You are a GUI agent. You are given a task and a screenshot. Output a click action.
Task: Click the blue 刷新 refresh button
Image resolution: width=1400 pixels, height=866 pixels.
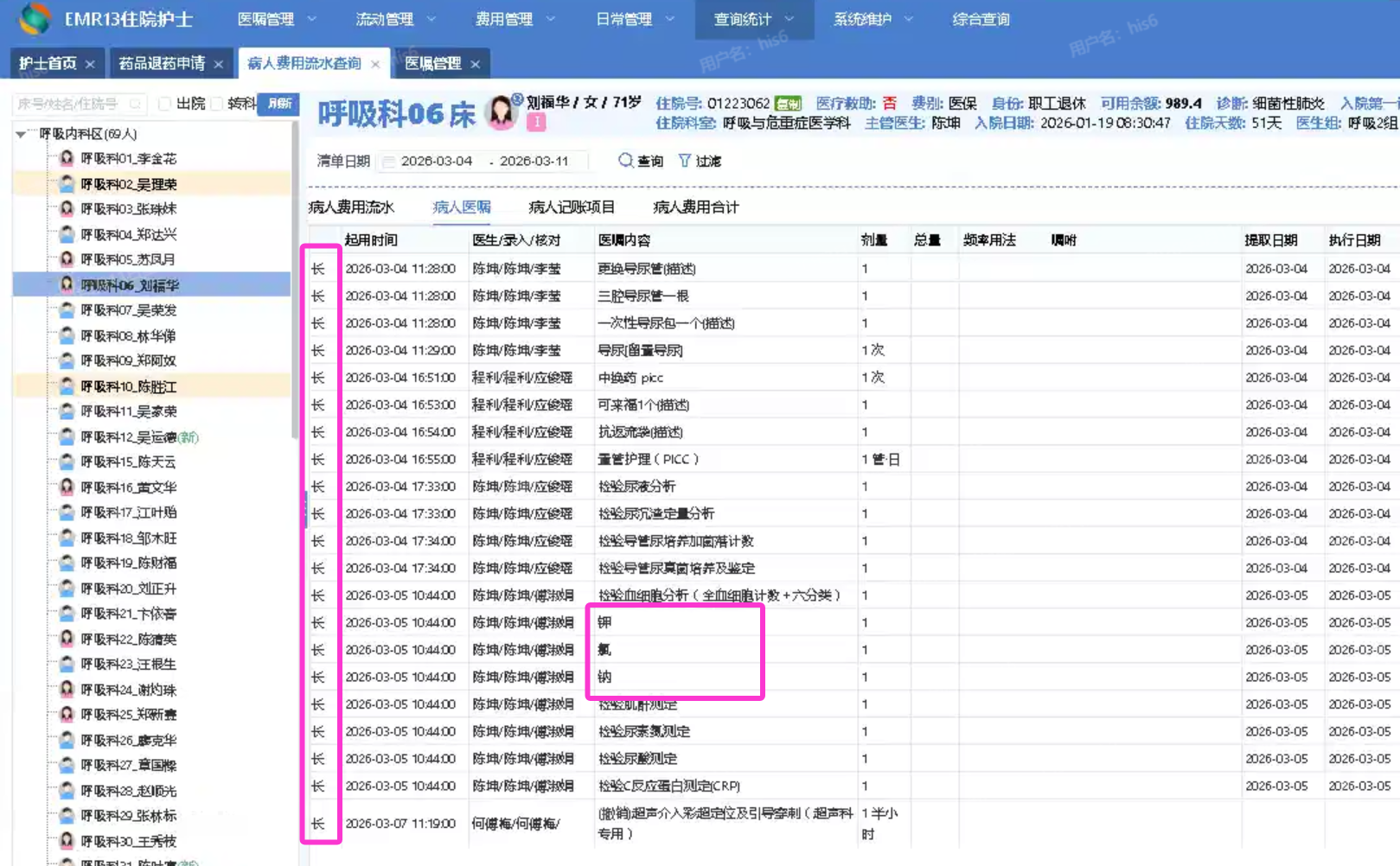click(278, 104)
